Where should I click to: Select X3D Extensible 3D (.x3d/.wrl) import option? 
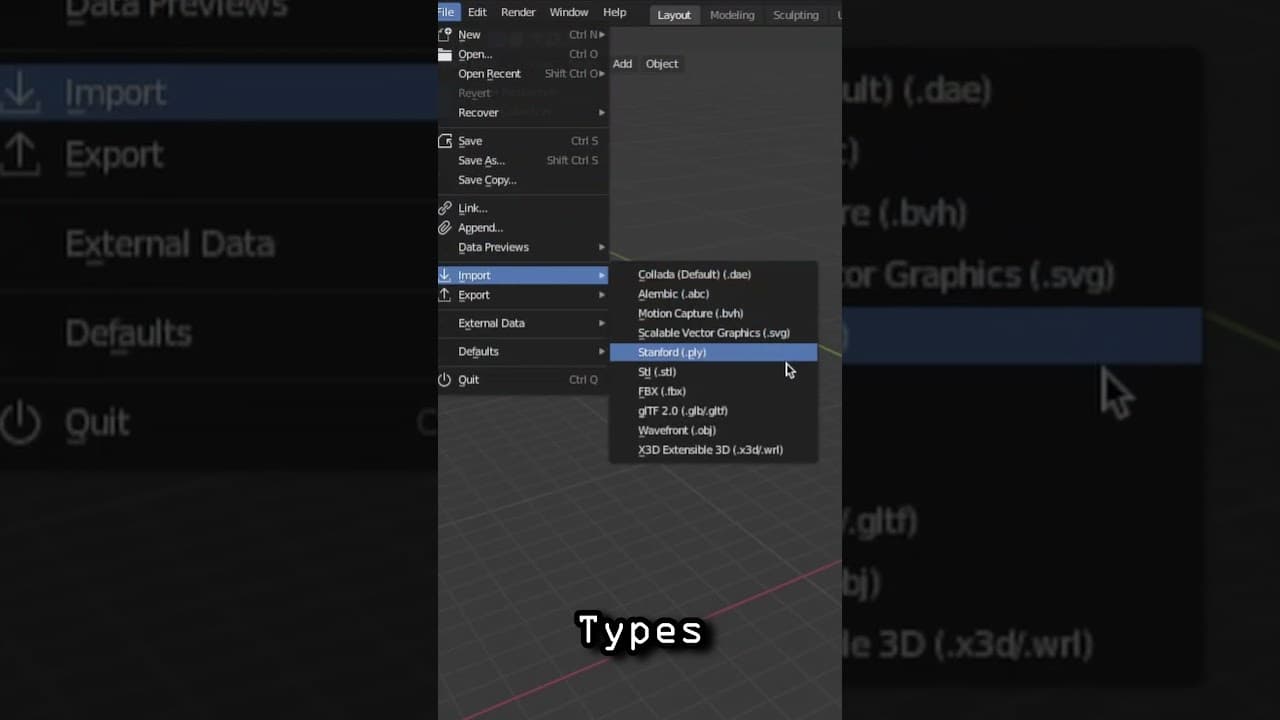(x=714, y=450)
